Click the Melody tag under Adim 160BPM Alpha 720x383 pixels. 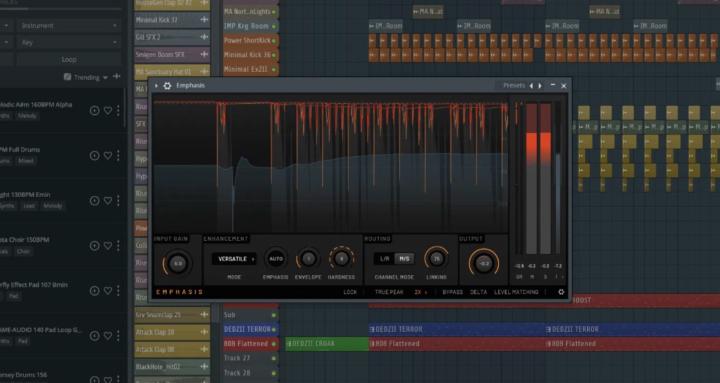27,116
